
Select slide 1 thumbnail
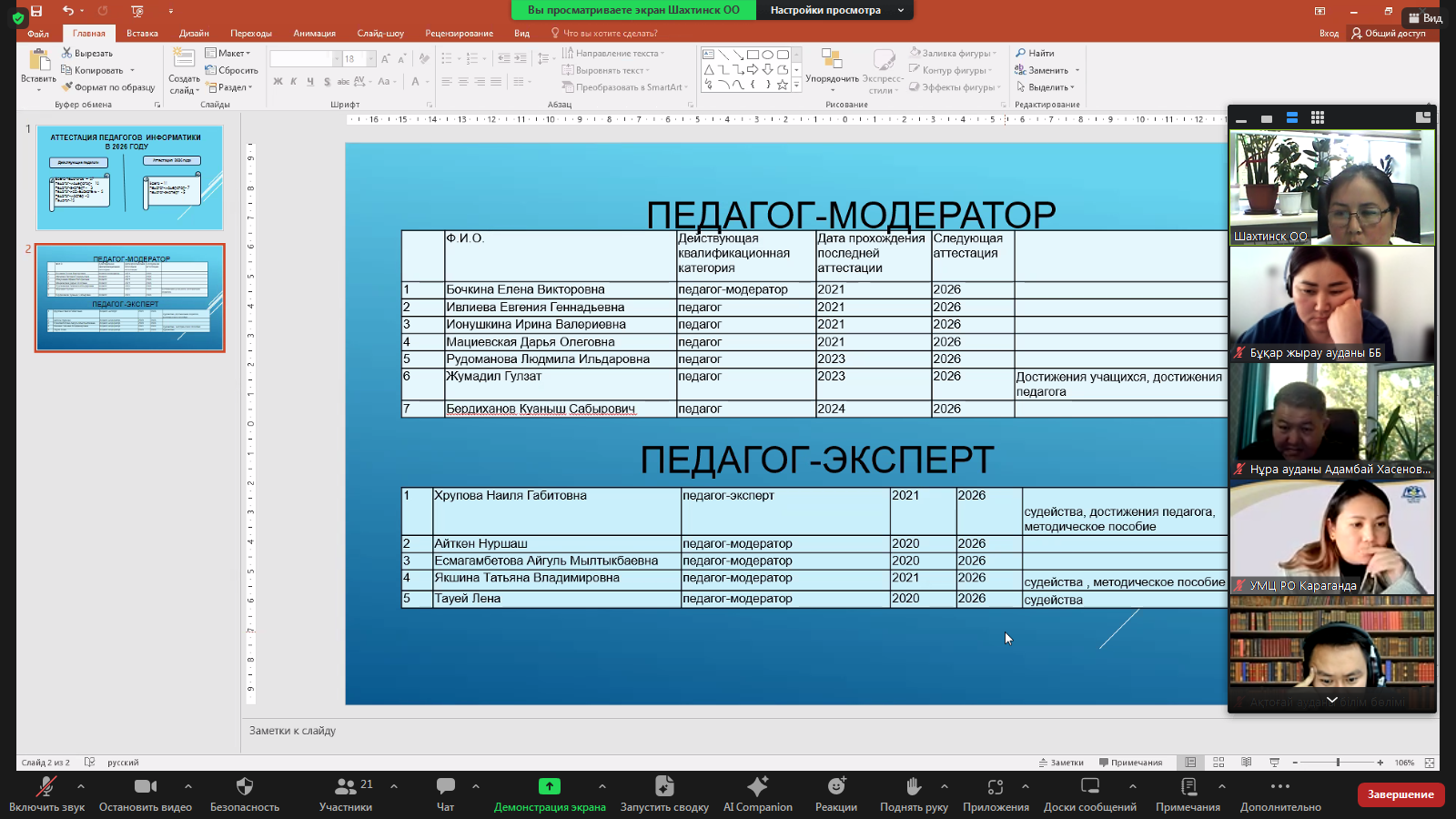pos(129,178)
